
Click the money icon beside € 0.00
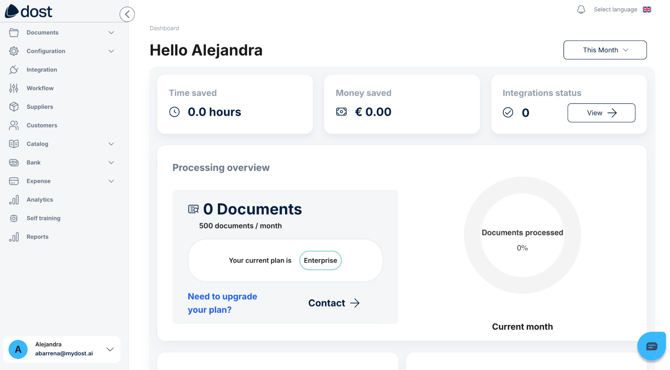click(341, 112)
